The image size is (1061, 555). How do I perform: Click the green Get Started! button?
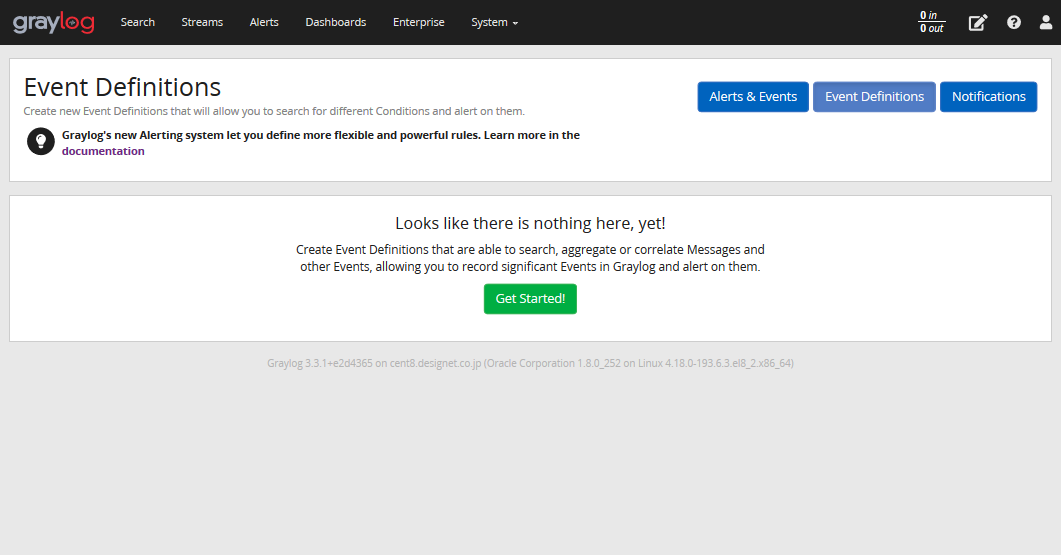click(530, 298)
